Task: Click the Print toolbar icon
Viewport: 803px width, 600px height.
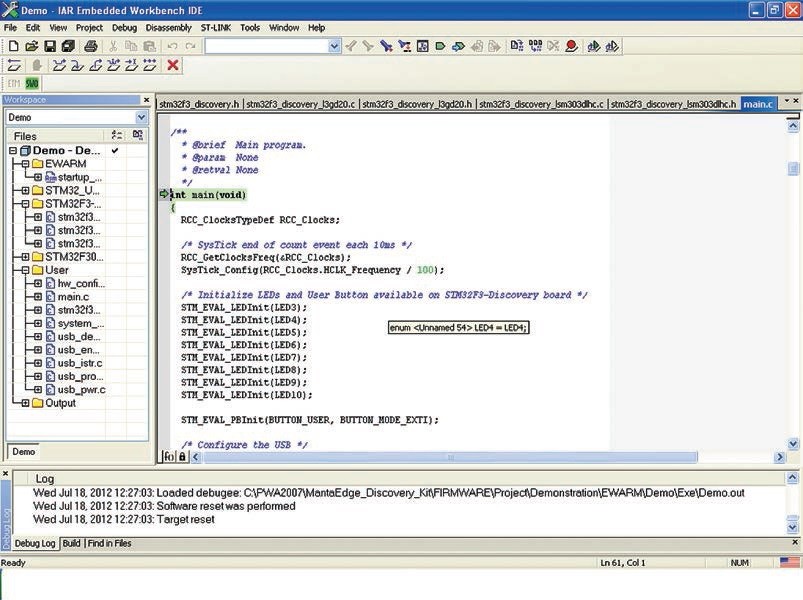Action: point(91,47)
